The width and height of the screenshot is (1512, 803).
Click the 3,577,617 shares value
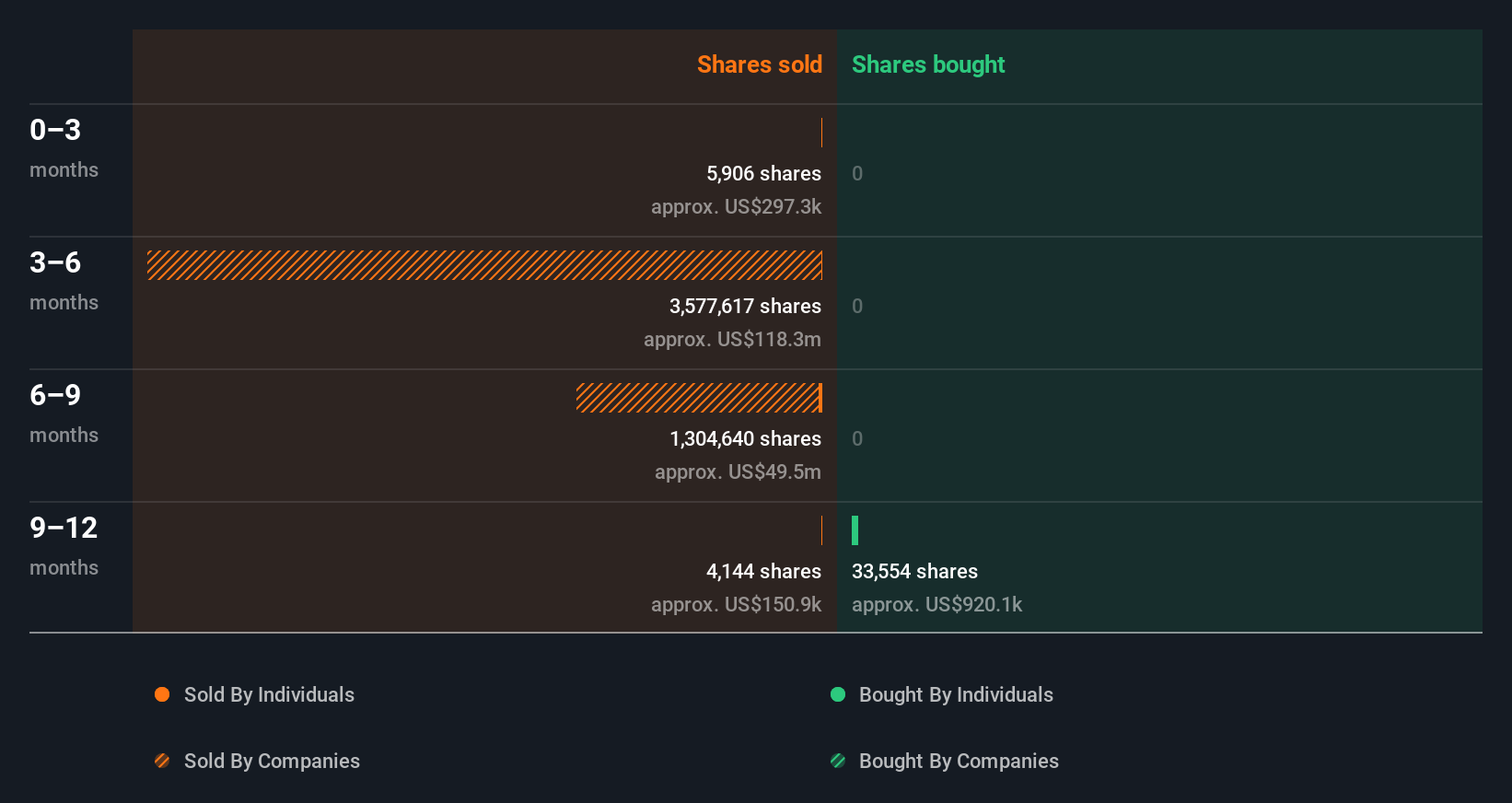(x=745, y=306)
